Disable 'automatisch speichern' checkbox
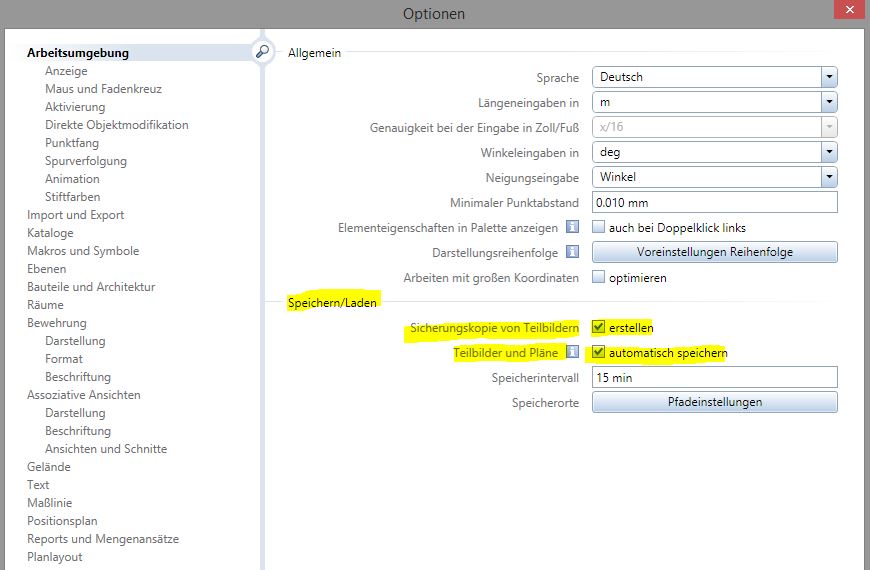 point(599,352)
